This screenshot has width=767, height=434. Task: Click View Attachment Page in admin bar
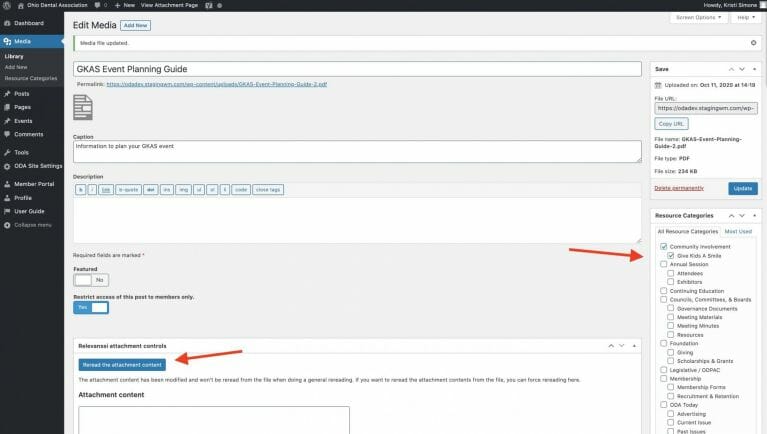click(169, 5)
